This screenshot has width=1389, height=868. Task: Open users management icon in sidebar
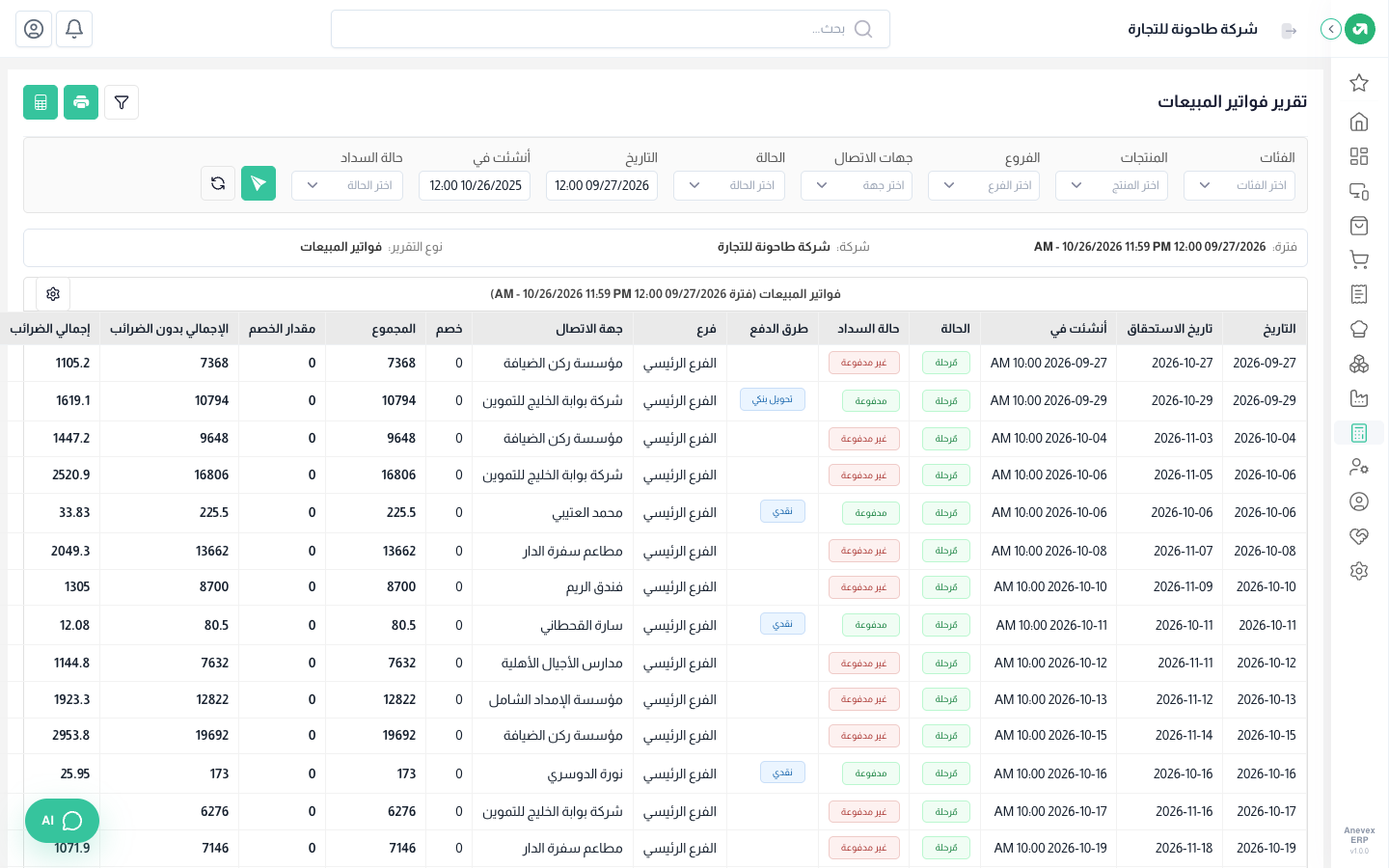(1359, 467)
